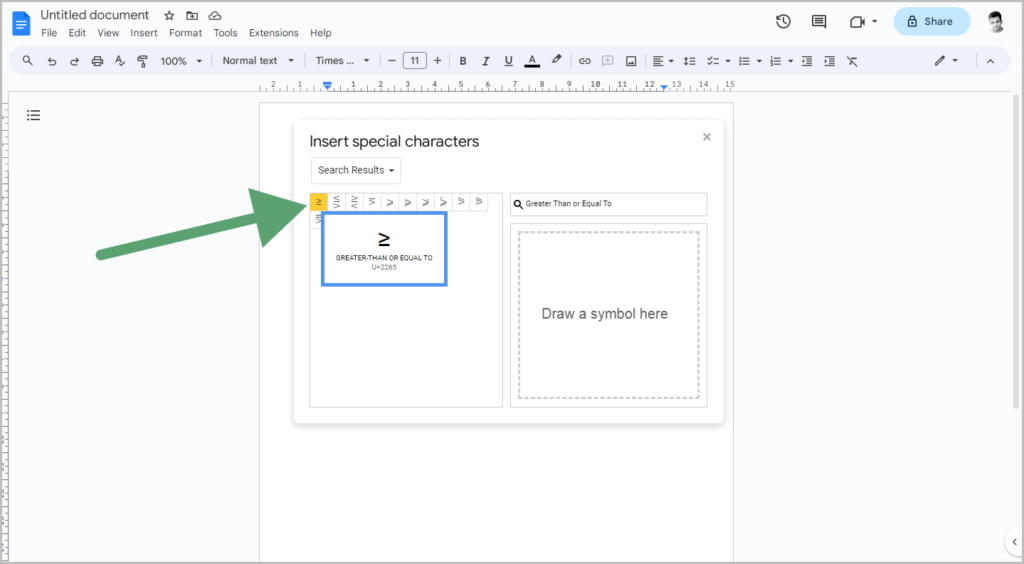
Task: Show document outline icon
Action: 33,116
